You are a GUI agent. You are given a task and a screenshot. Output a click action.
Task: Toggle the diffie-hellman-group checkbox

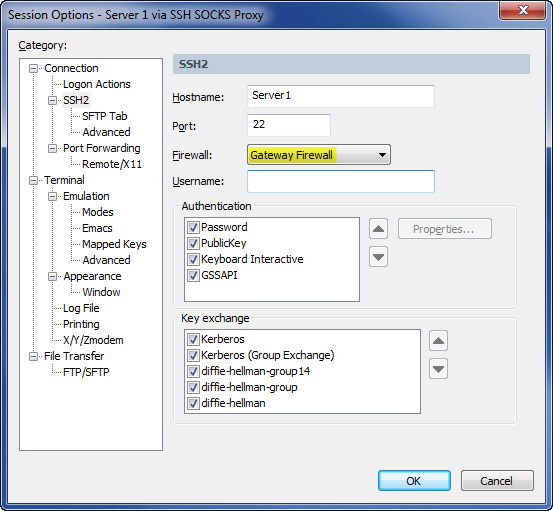[x=193, y=387]
